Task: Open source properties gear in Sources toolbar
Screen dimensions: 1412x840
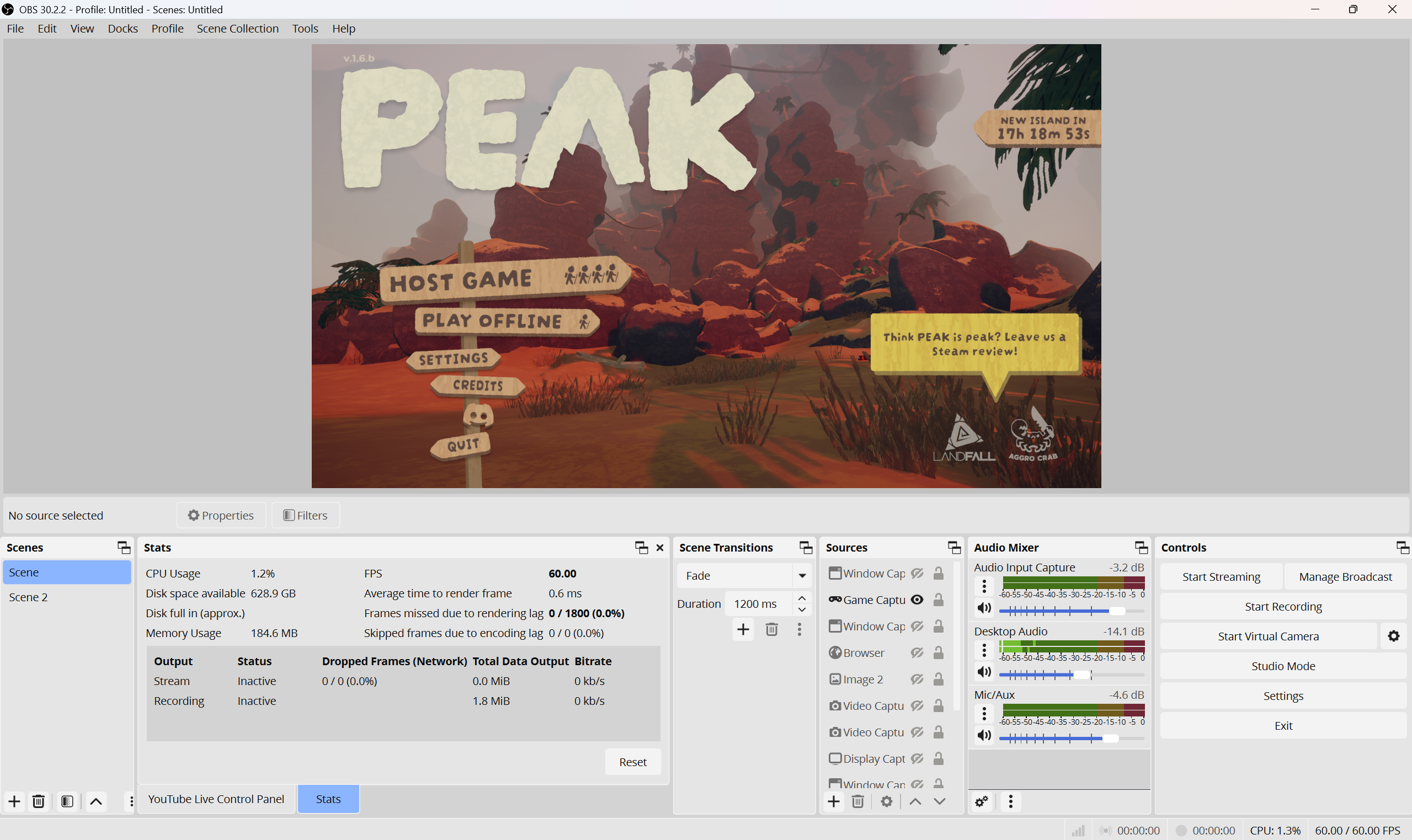Action: click(x=887, y=801)
